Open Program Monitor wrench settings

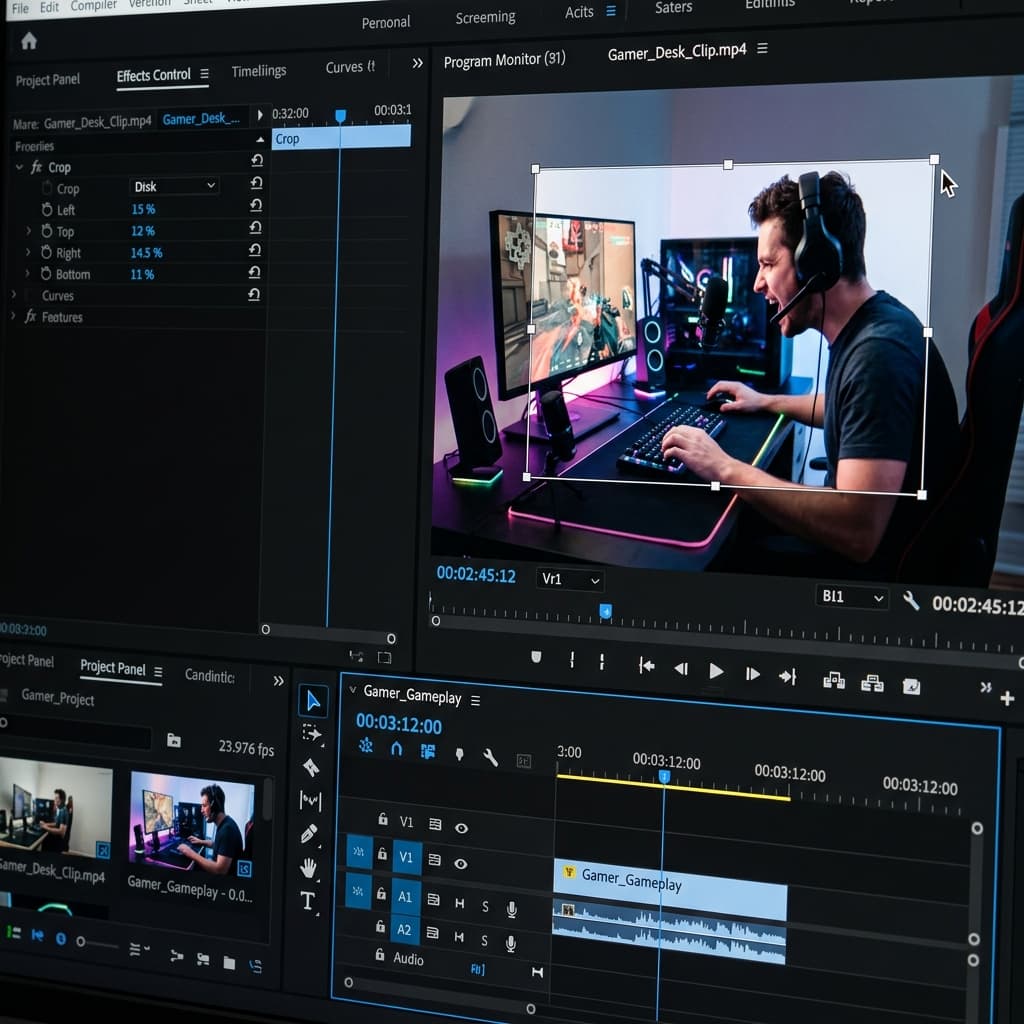pos(911,600)
